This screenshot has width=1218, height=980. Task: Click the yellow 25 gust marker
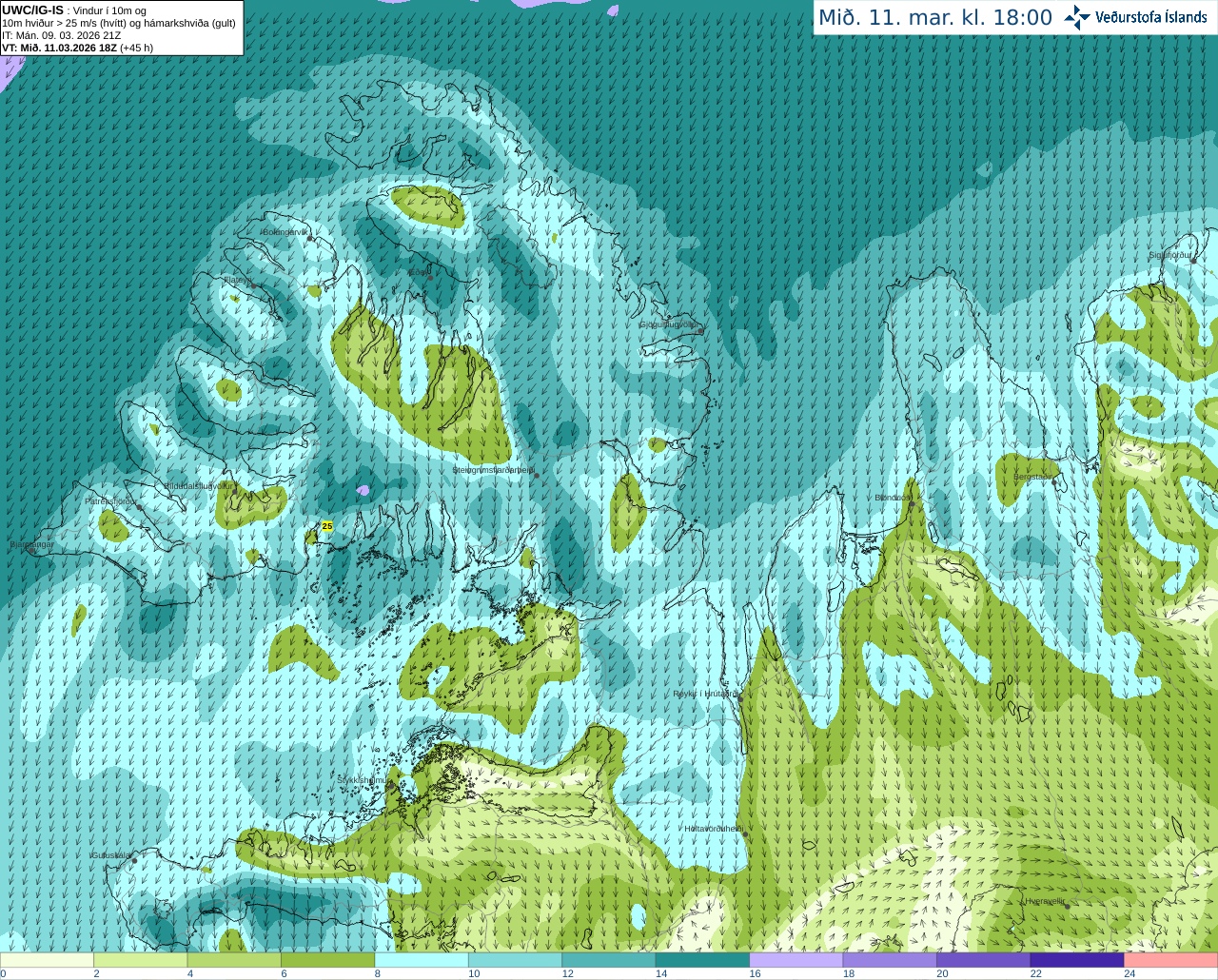coord(327,526)
